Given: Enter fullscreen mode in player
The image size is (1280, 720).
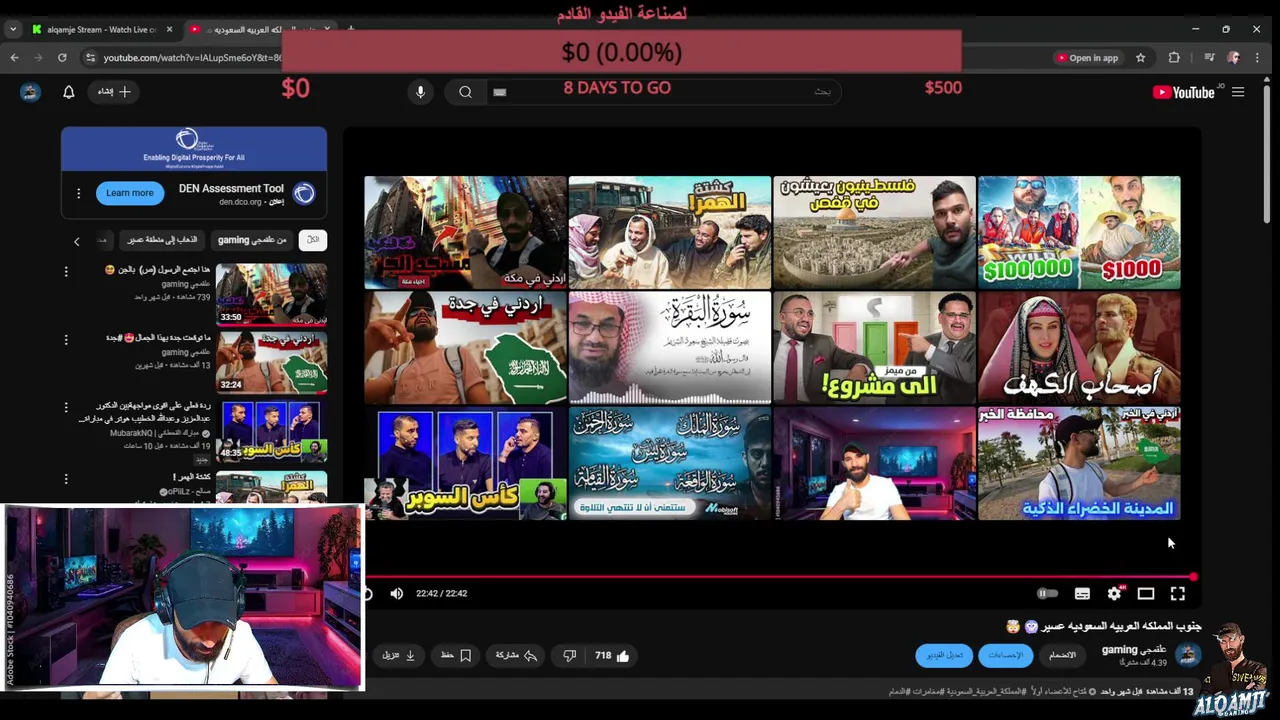Looking at the screenshot, I should click(x=1178, y=593).
